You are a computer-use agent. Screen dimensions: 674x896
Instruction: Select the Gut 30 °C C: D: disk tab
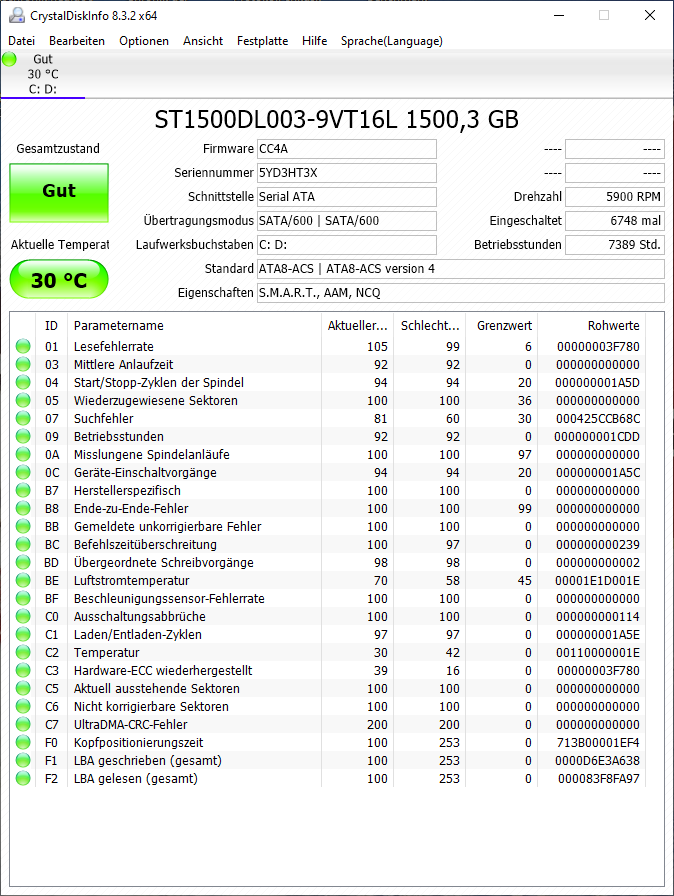coord(43,74)
